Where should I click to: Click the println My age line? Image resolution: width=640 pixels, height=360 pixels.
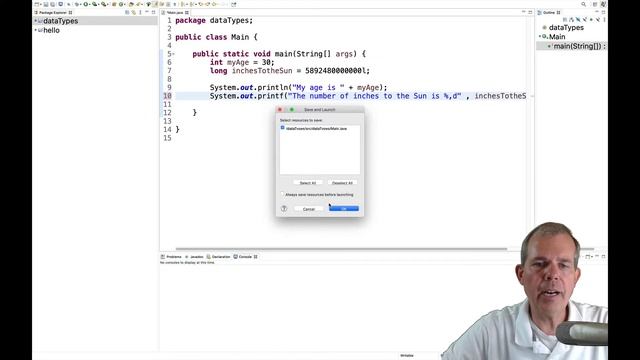[x=298, y=87]
